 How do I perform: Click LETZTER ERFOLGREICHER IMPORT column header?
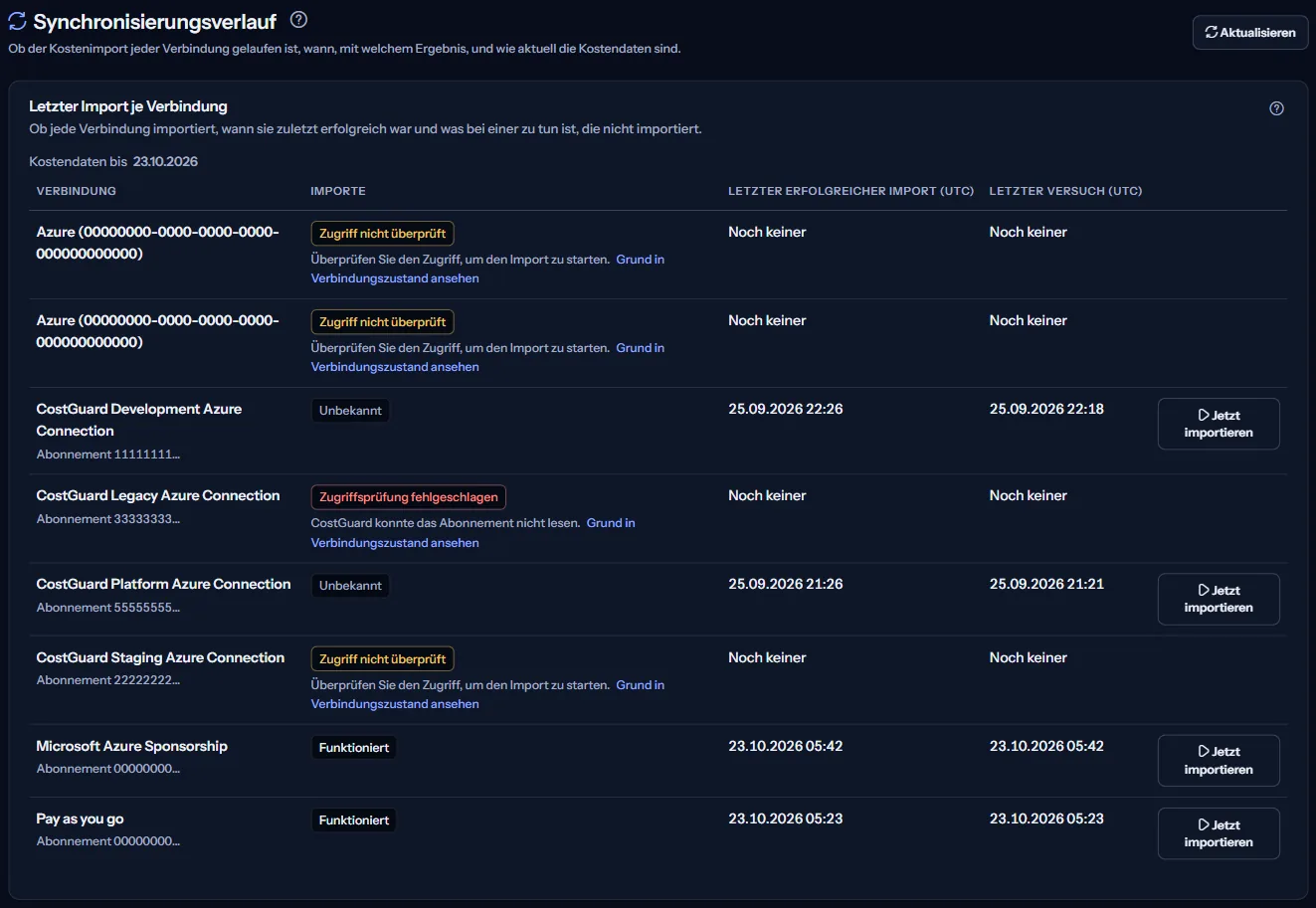pyautogui.click(x=851, y=191)
